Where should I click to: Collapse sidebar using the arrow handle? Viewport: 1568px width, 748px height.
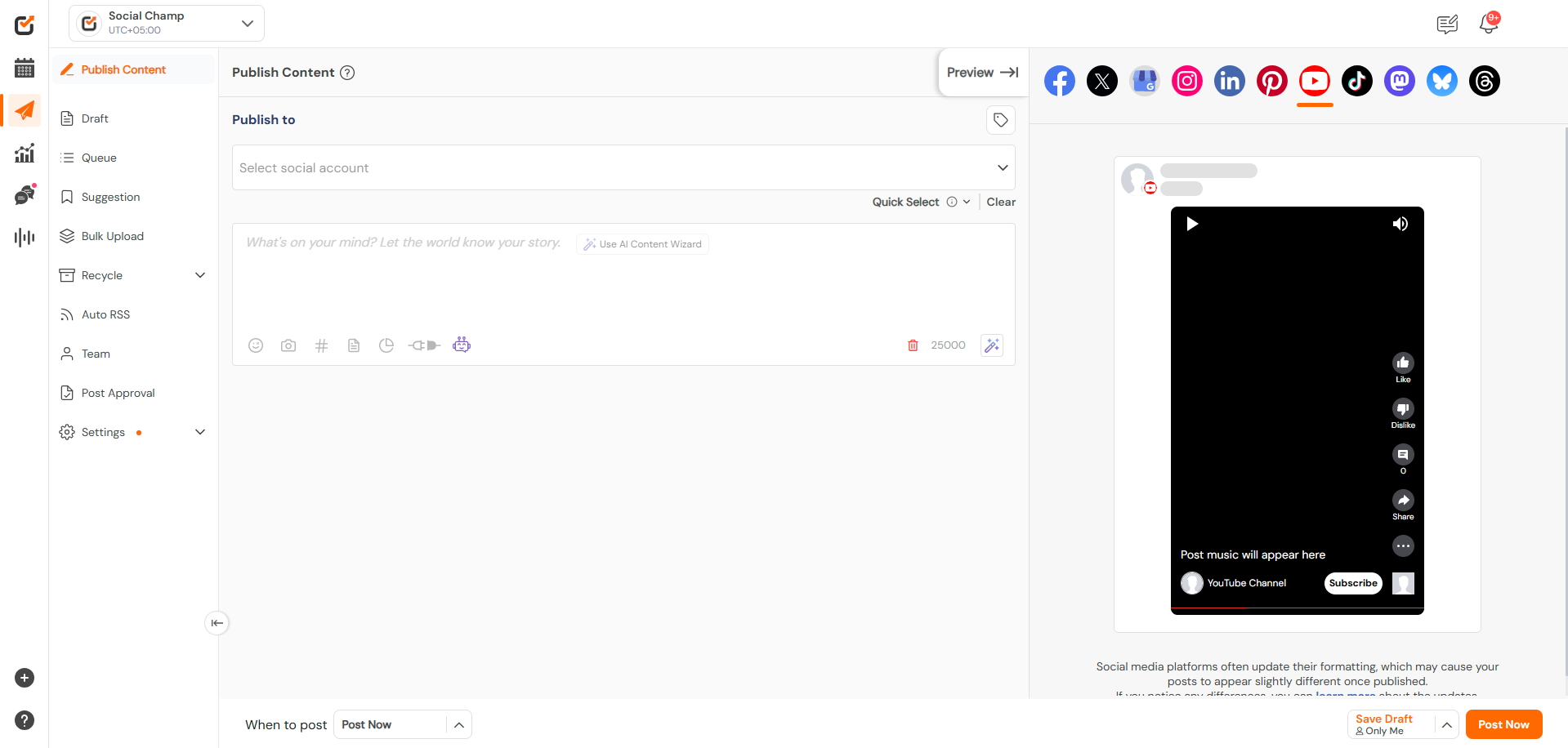[x=217, y=623]
